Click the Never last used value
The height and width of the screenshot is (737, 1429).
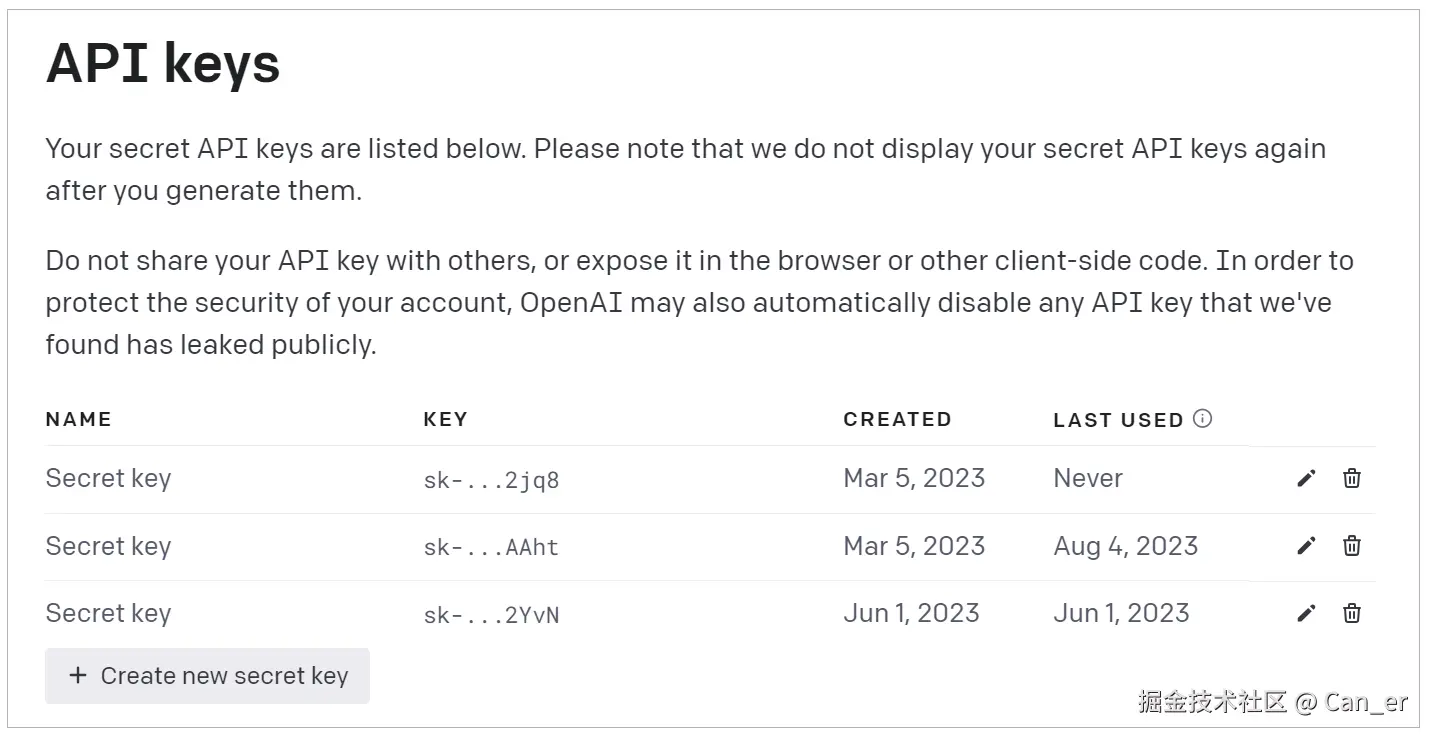tap(1088, 478)
